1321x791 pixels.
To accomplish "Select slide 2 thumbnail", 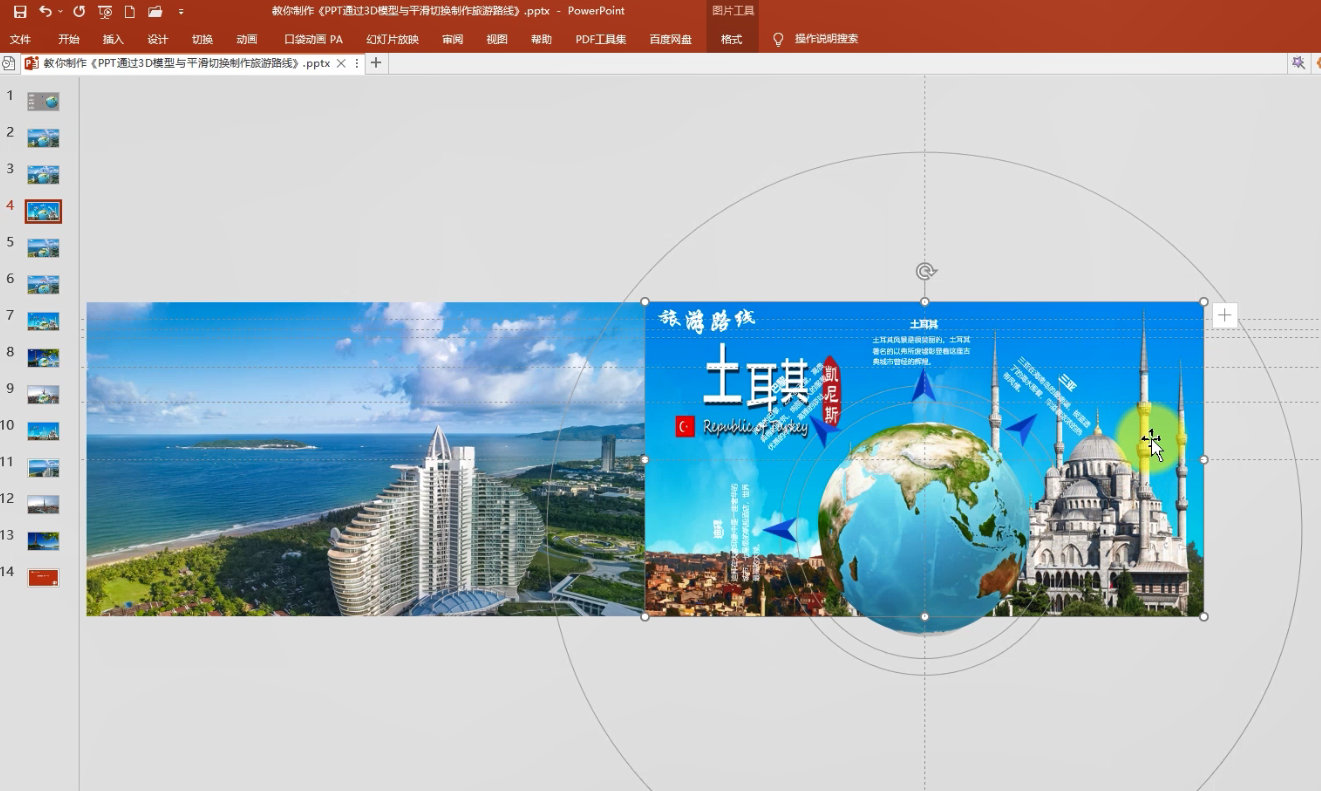I will coord(43,138).
